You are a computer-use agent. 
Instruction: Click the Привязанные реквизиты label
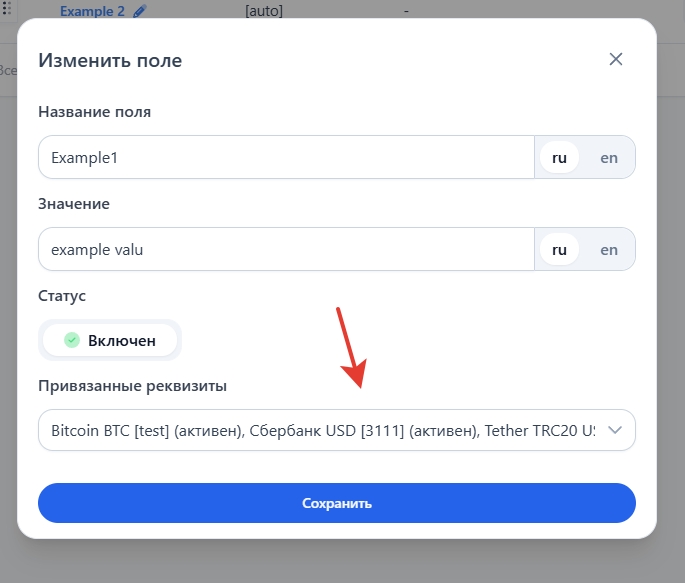132,386
